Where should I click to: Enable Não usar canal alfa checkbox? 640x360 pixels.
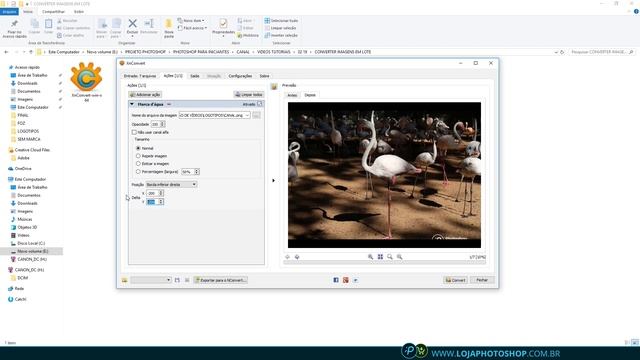(134, 132)
